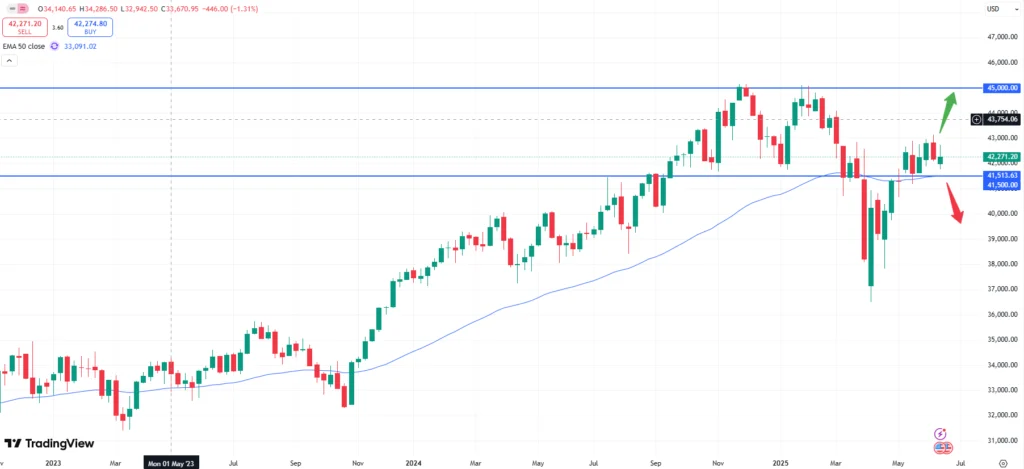Image resolution: width=1024 pixels, height=469 pixels.
Task: Click the red downward arrow drawing
Action: [954, 205]
